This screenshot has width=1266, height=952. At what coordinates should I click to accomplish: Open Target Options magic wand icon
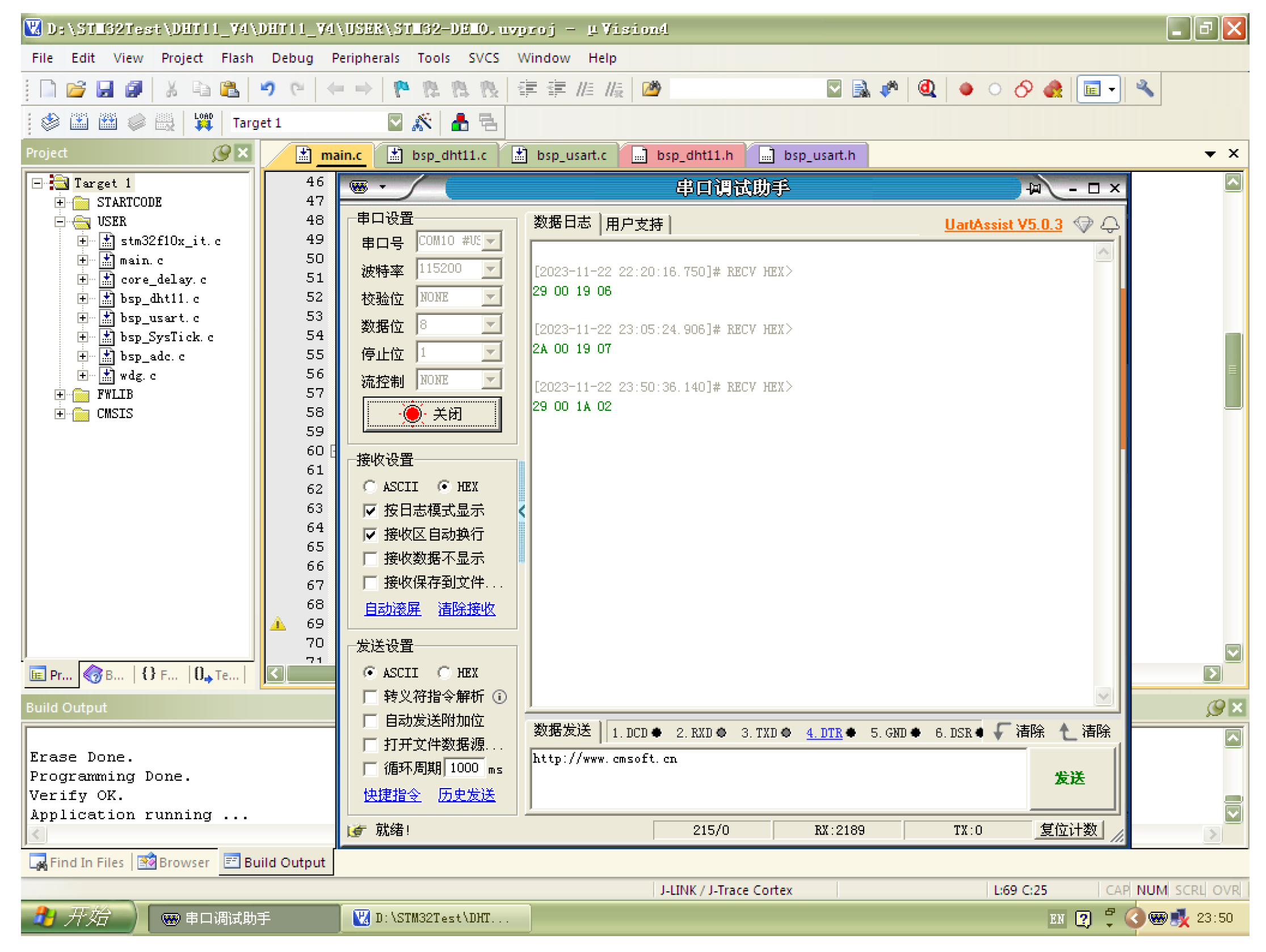422,123
